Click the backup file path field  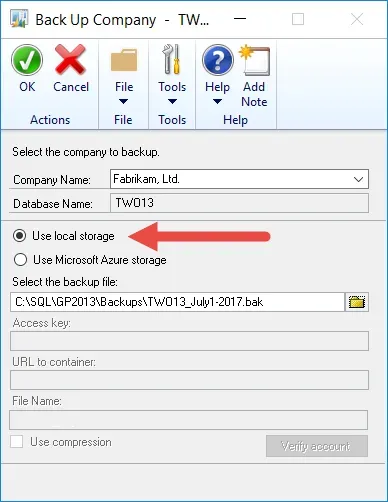177,302
